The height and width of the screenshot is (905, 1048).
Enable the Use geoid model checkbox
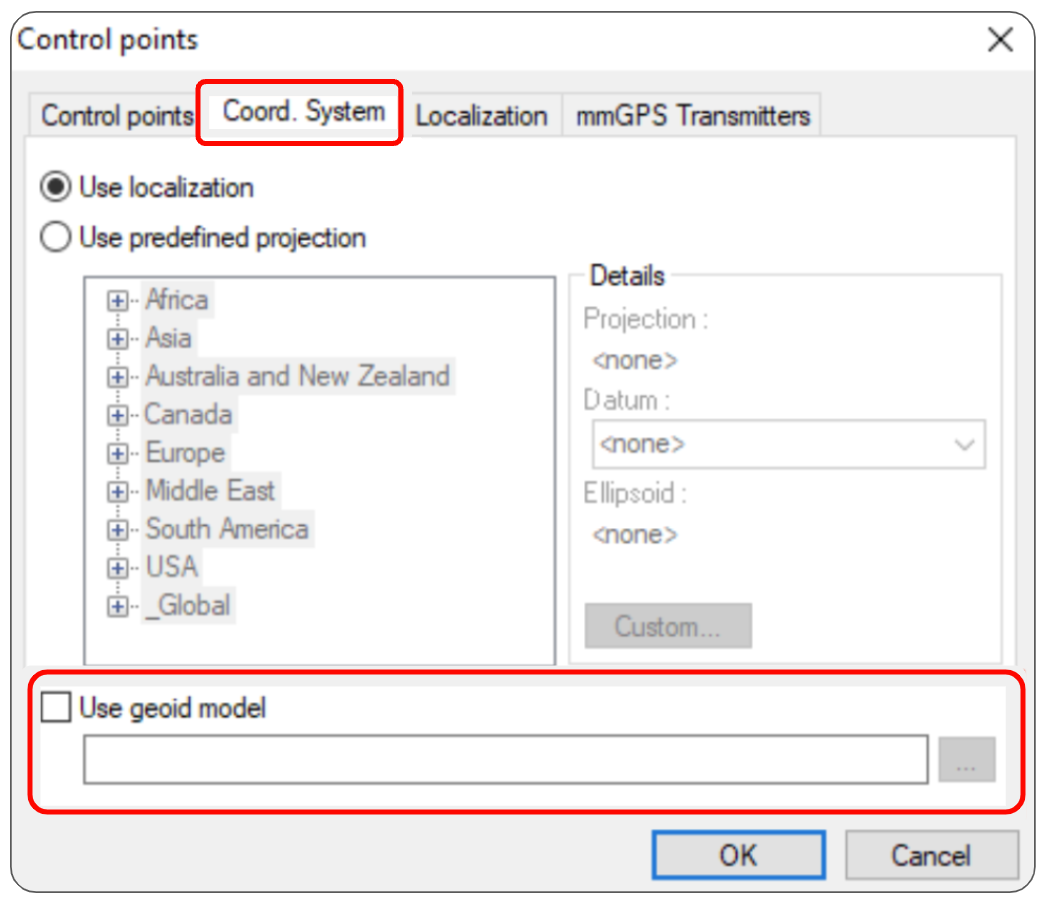coord(55,706)
